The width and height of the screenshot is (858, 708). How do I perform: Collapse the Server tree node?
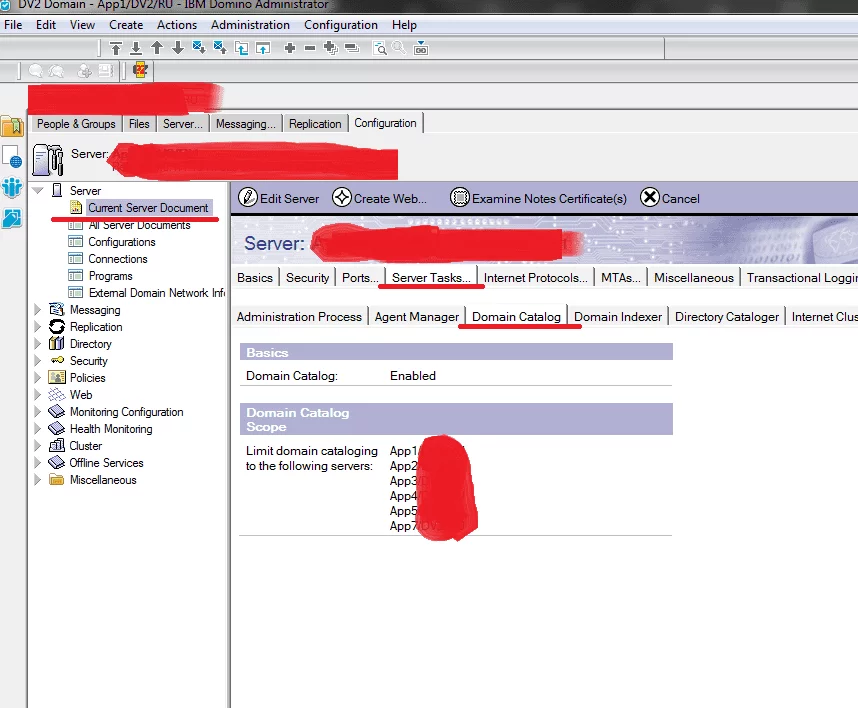point(38,190)
